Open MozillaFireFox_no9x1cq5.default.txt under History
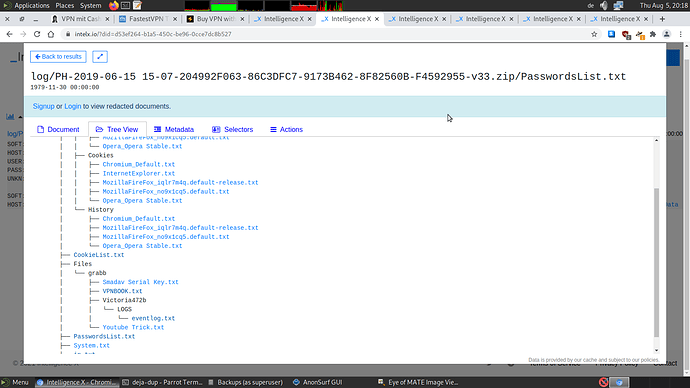Image resolution: width=690 pixels, height=388 pixels. 166,237
